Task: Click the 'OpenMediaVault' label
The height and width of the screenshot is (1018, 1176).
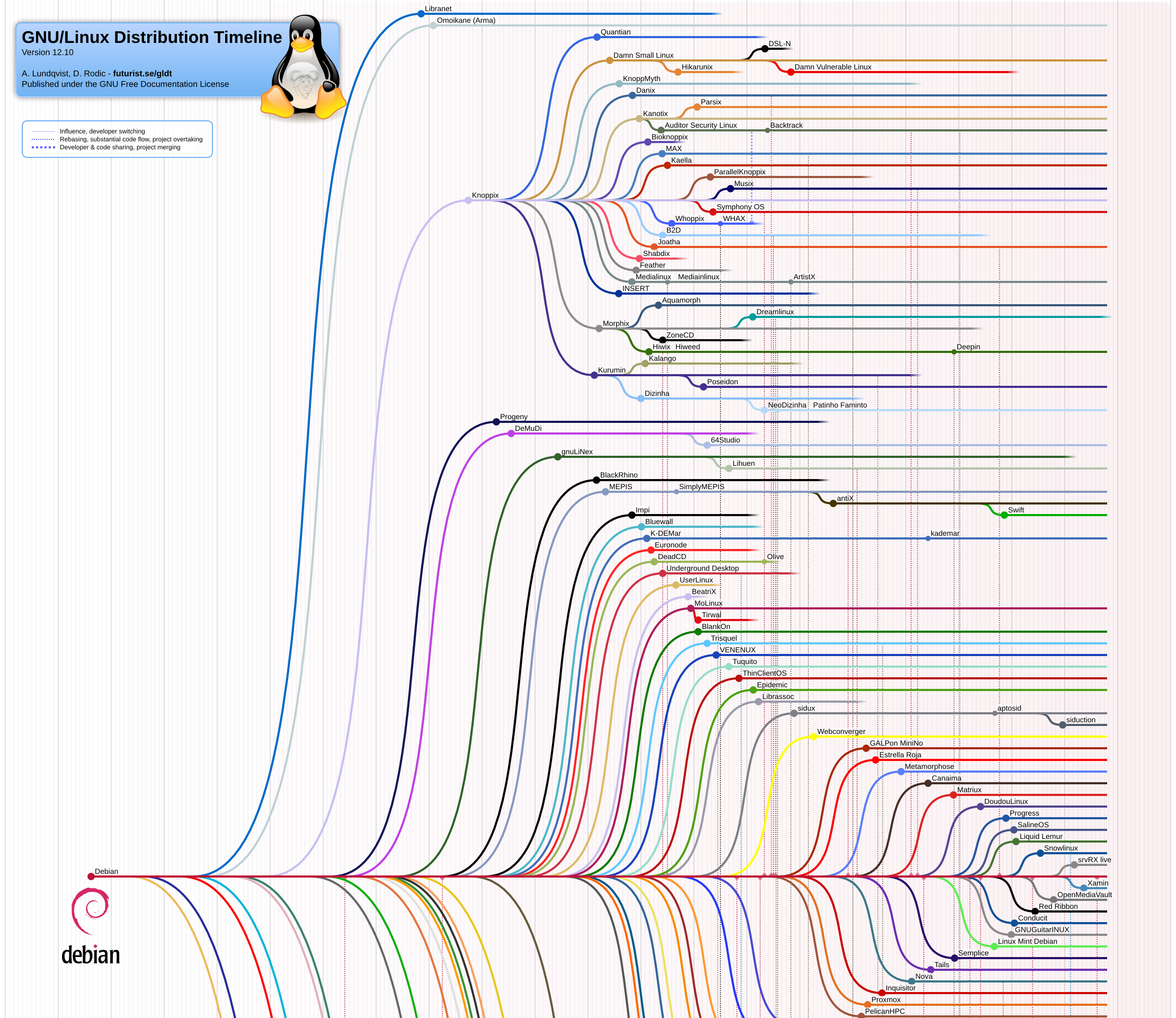Action: [x=1084, y=895]
